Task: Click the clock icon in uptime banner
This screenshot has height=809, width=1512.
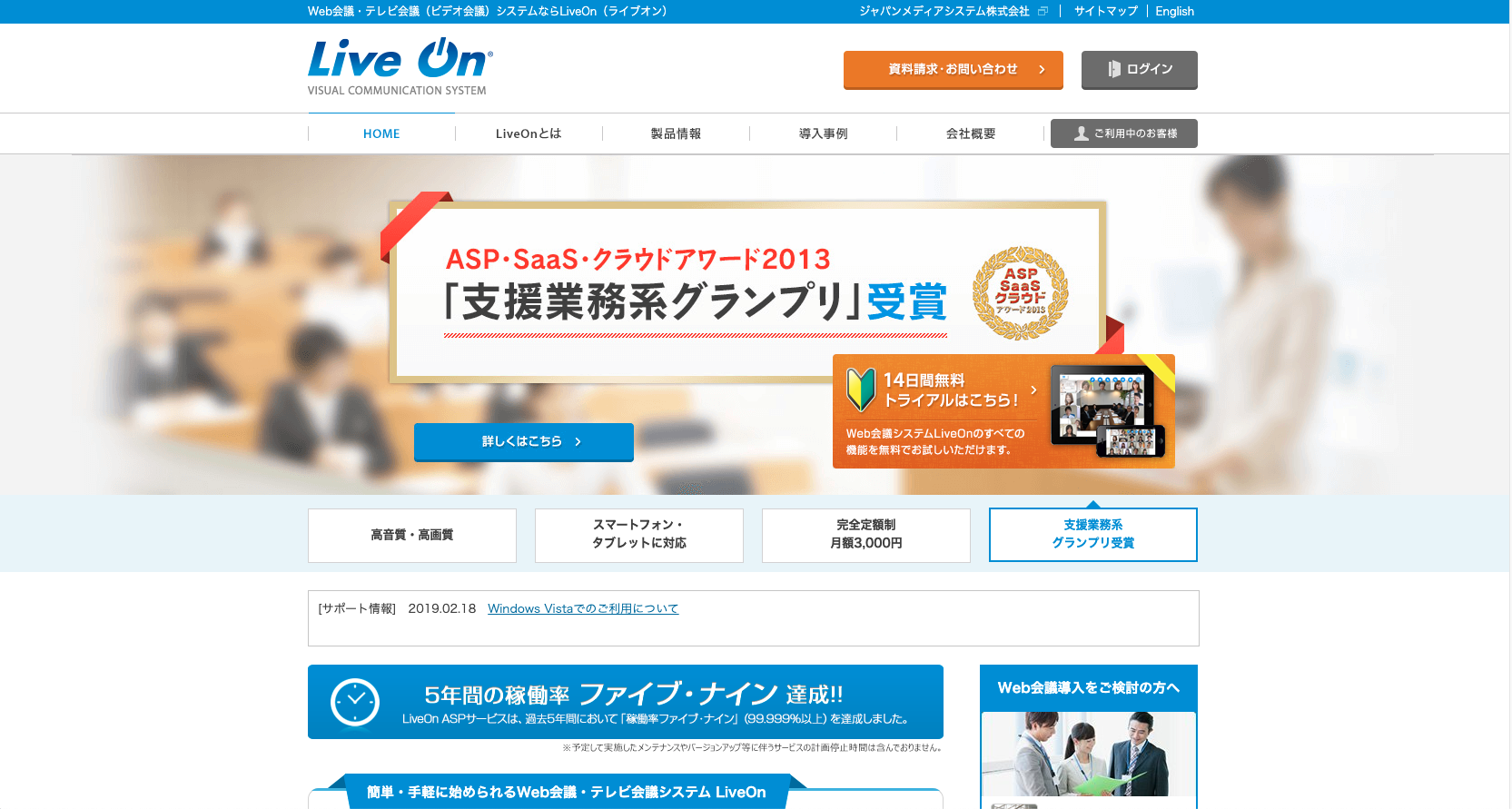Action: pyautogui.click(x=355, y=702)
